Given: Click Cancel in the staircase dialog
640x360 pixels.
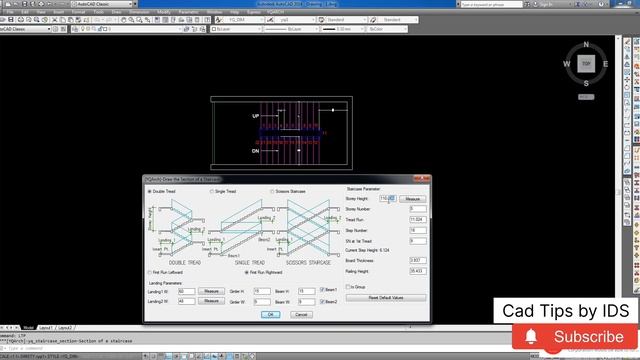Looking at the screenshot, I should point(301,315).
